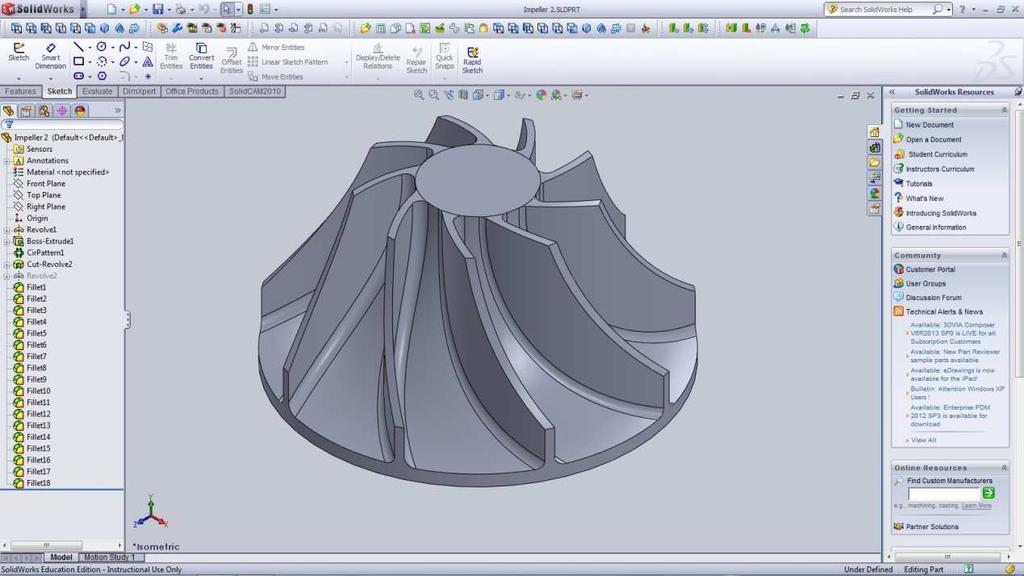Collapse the Getting Started section

1004,110
